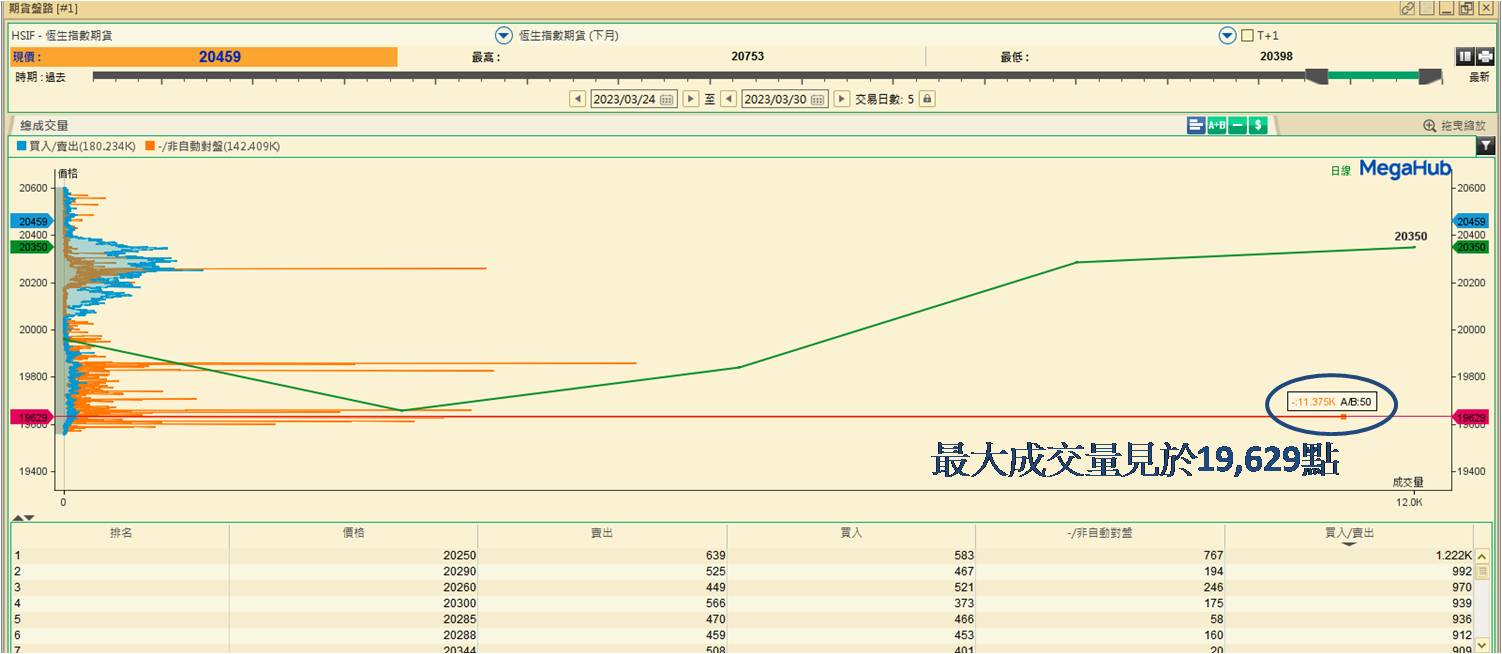
Task: Click the green A+B mode icon
Action: (1217, 125)
